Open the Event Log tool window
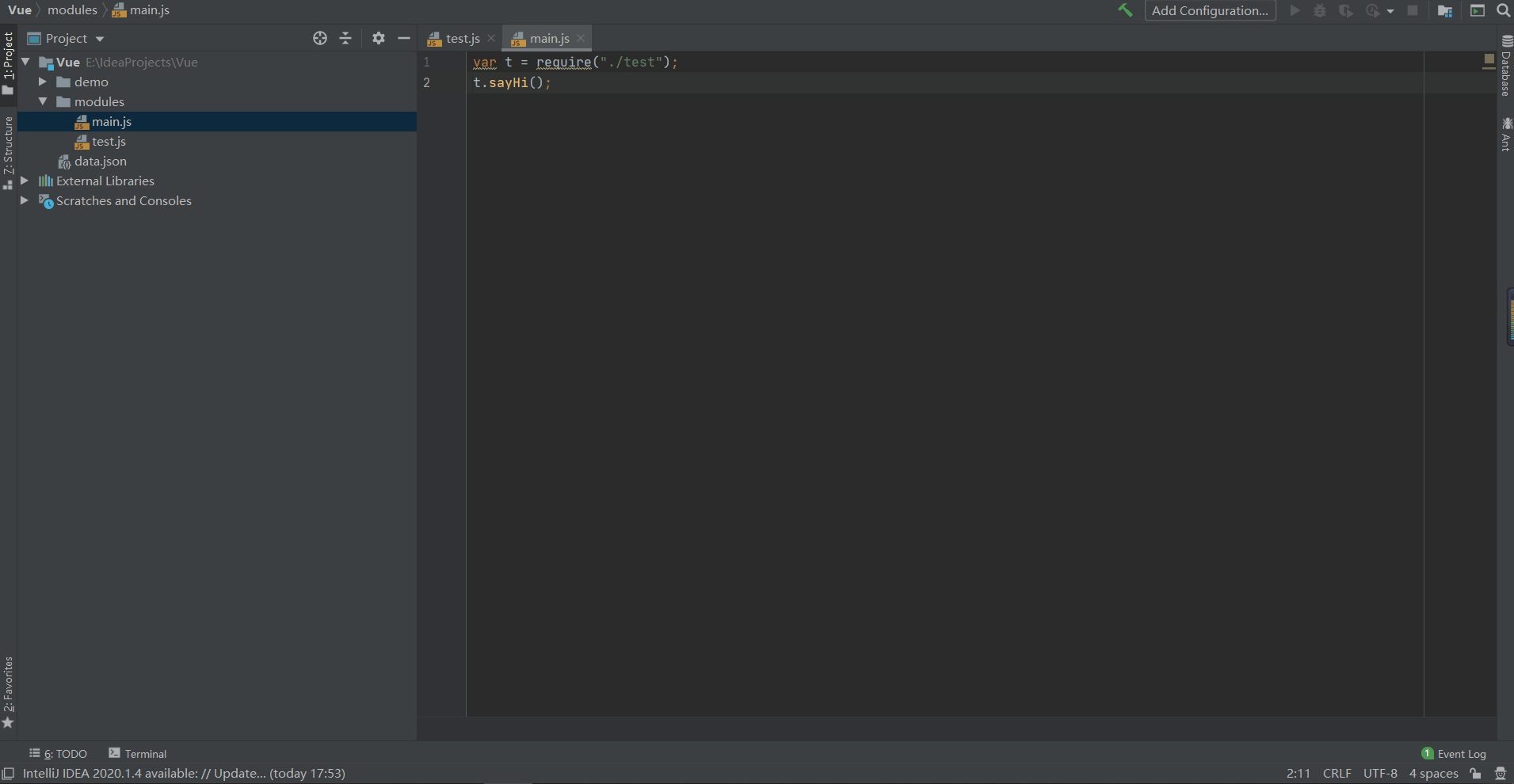1514x784 pixels. [1454, 754]
